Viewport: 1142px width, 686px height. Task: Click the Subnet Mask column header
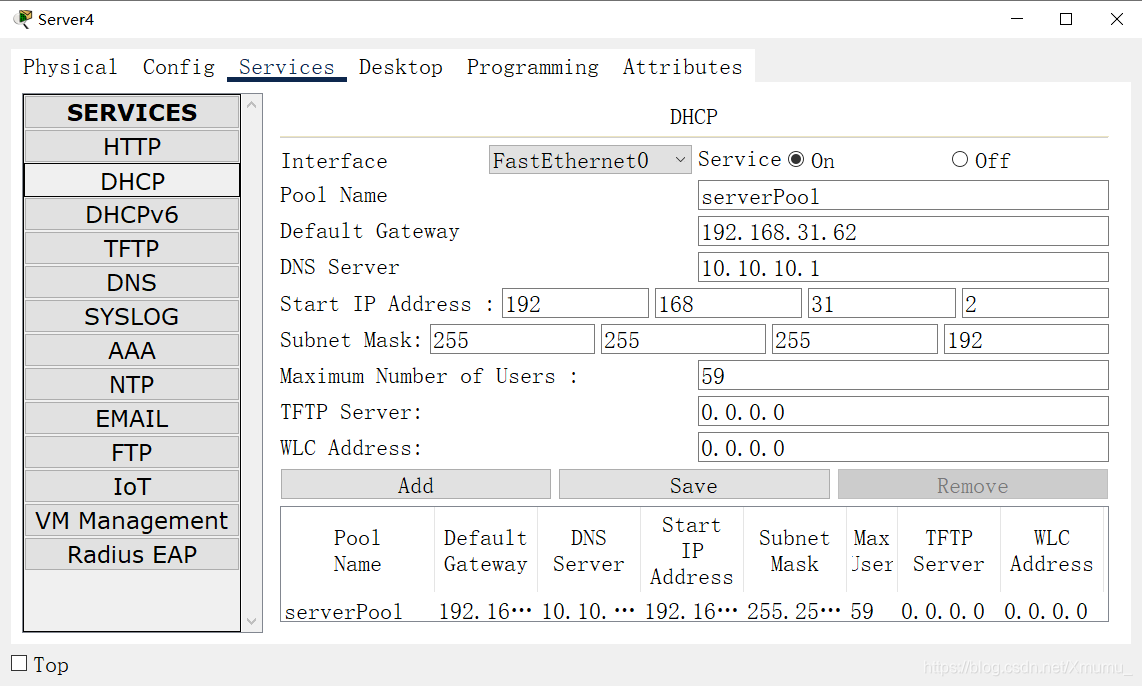[x=795, y=551]
